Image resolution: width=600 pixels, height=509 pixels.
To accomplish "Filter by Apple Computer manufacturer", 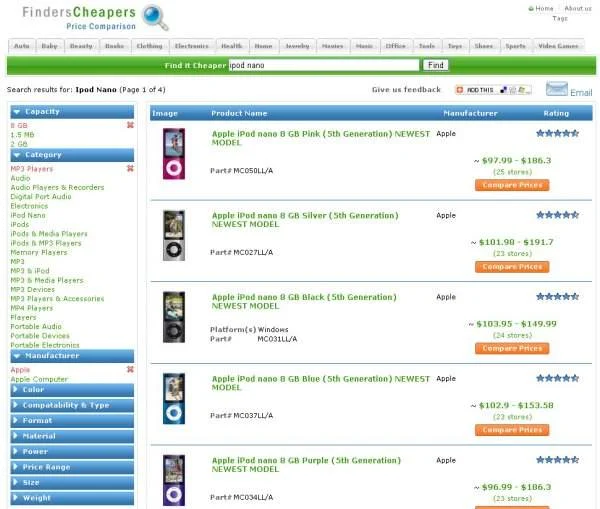I will (39, 379).
